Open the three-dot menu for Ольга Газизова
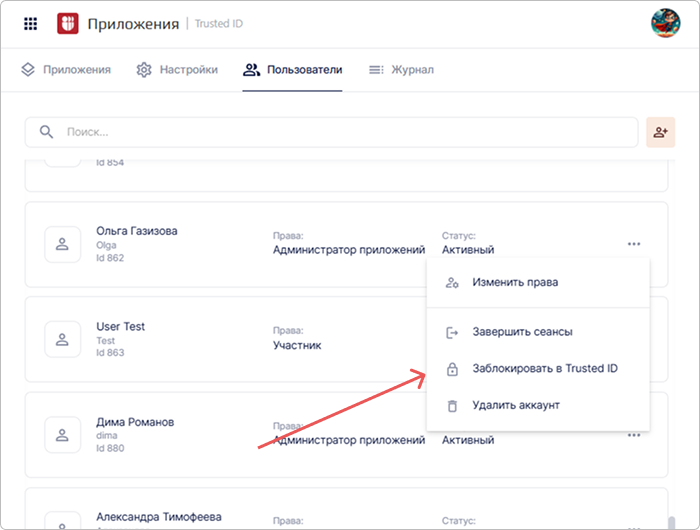This screenshot has width=700, height=530. pyautogui.click(x=634, y=244)
